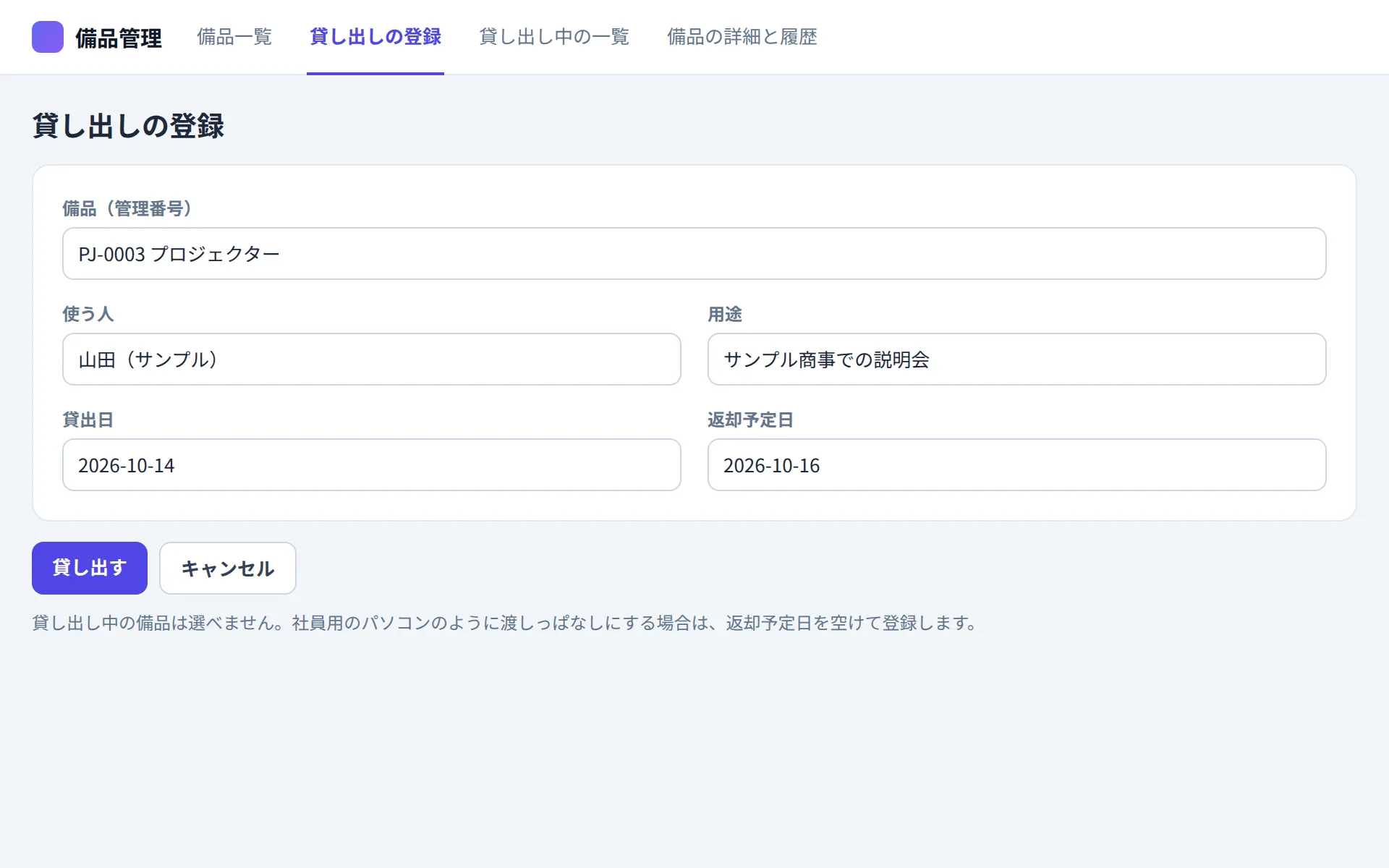Click the 貸出日 label
Image resolution: width=1389 pixels, height=868 pixels.
coord(88,420)
